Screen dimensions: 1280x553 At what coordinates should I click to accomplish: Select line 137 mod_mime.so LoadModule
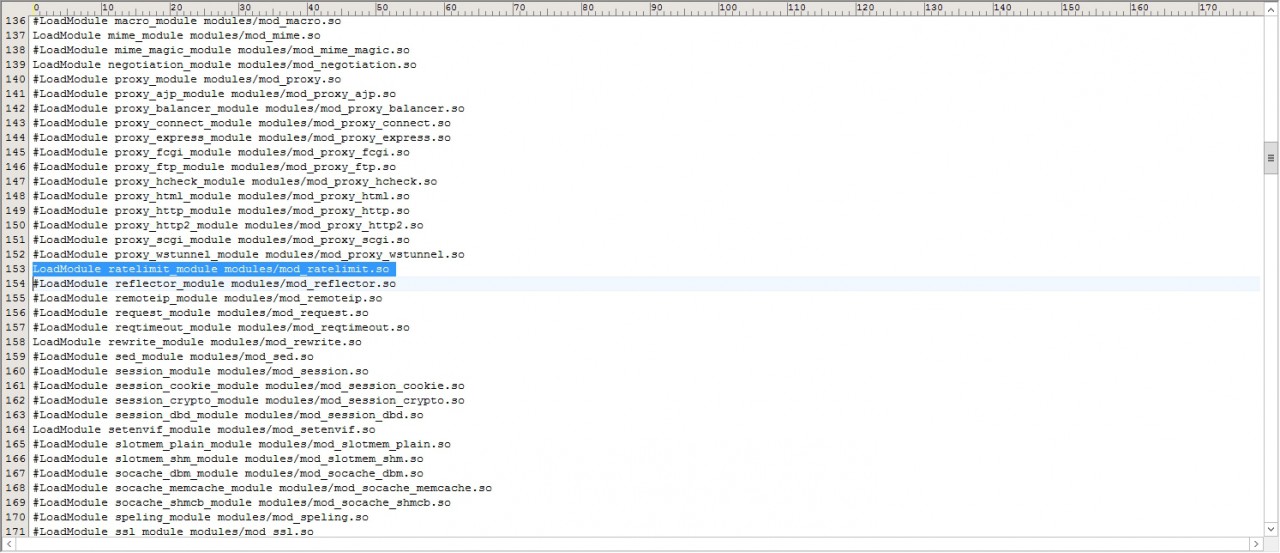pos(177,35)
